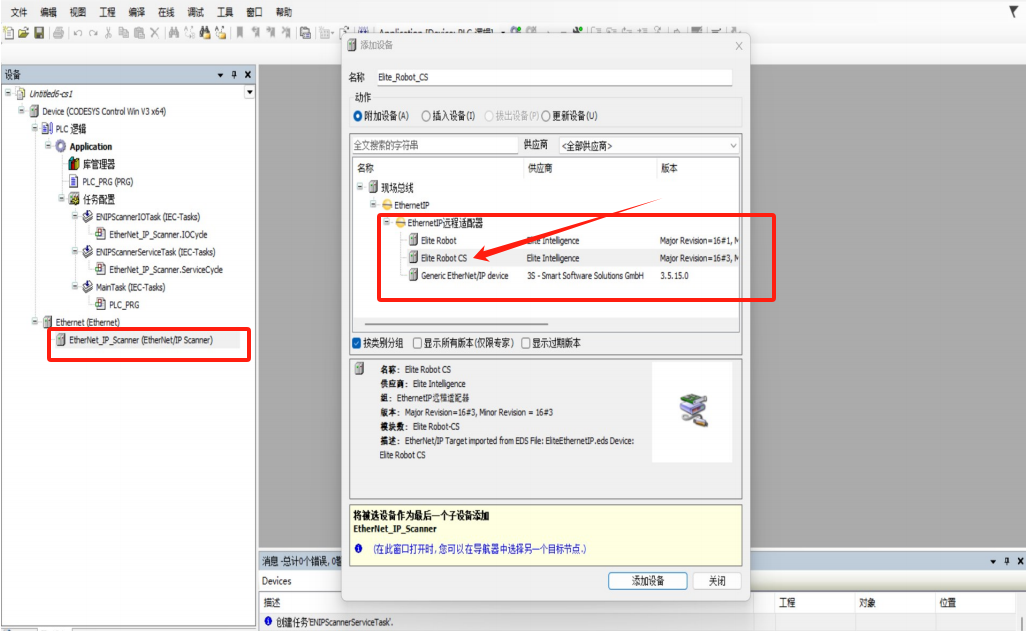The height and width of the screenshot is (631, 1026).
Task: Open the 编译 menu
Action: click(x=136, y=12)
